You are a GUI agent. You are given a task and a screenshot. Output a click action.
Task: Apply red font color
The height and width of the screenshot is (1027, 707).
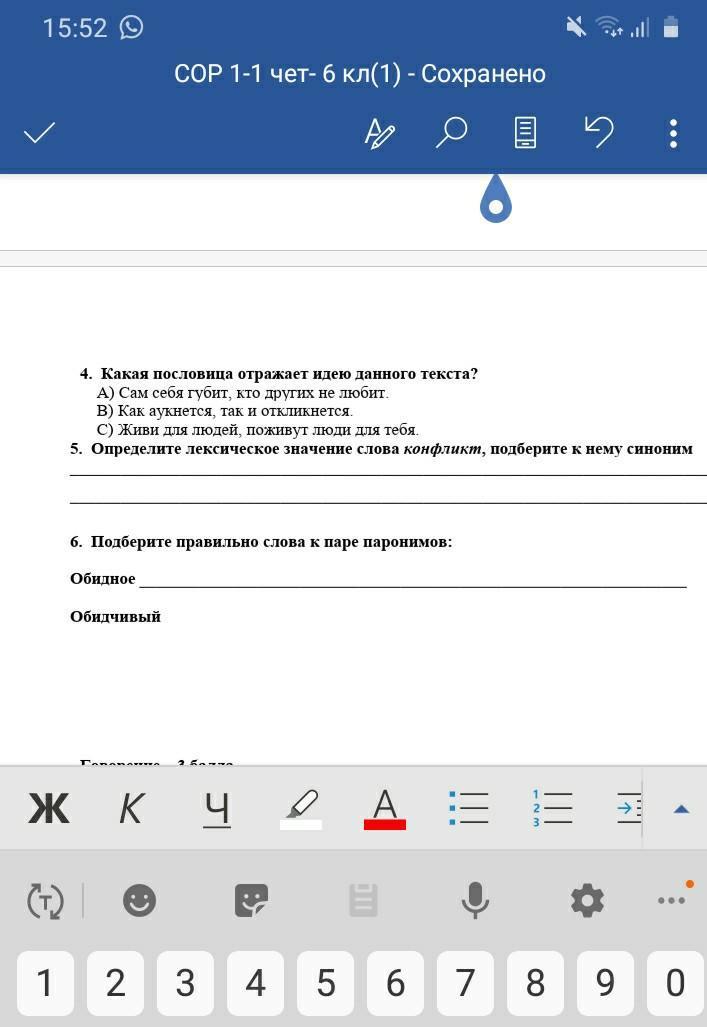pos(385,810)
